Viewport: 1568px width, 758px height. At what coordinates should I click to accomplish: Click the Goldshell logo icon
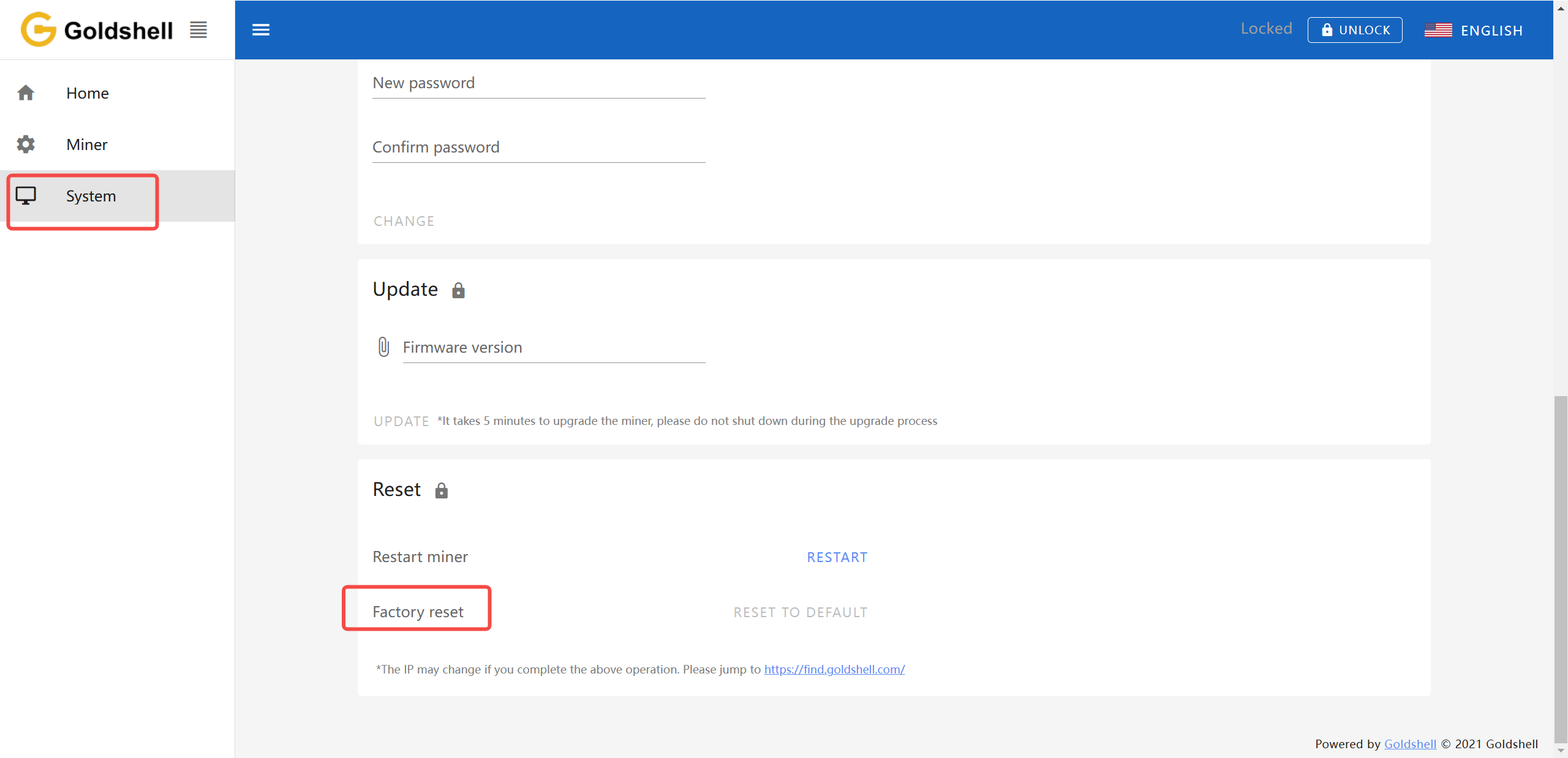point(38,29)
